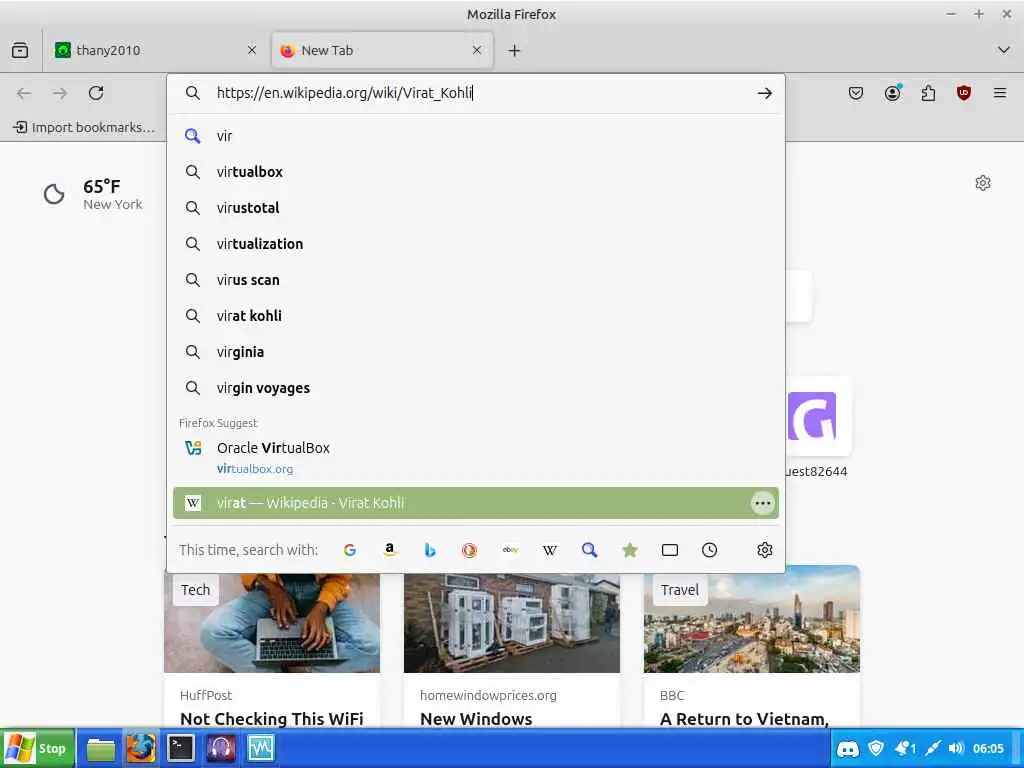Choose the 'vir' search suggestion

pyautogui.click(x=476, y=136)
